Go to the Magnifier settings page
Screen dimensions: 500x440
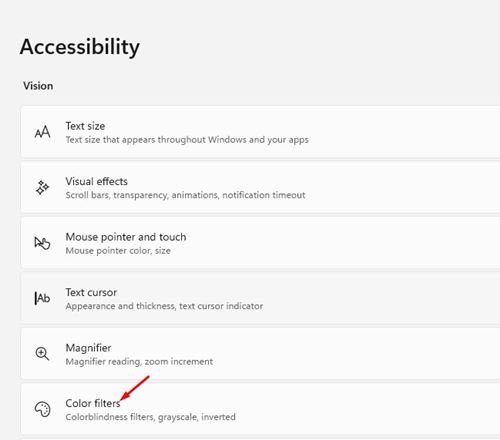click(260, 354)
